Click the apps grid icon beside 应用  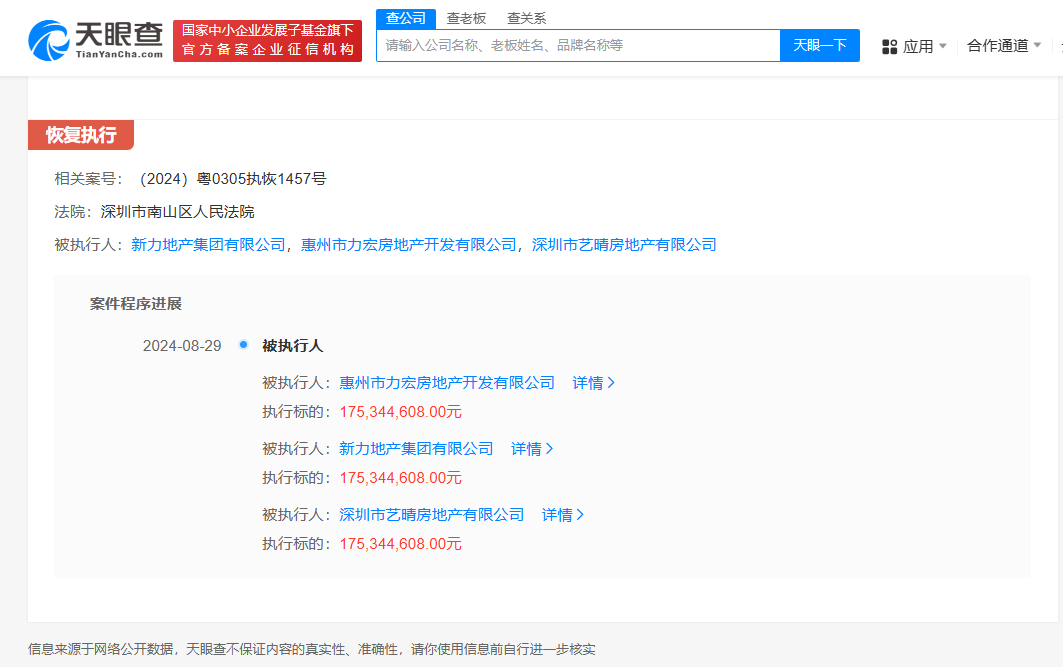[x=888, y=46]
